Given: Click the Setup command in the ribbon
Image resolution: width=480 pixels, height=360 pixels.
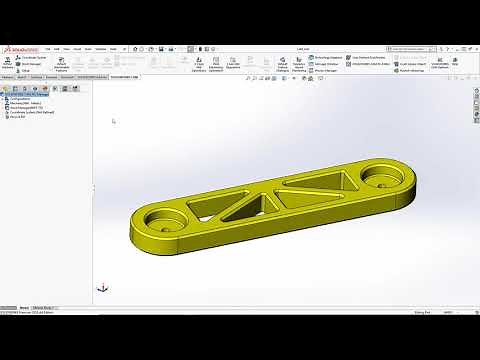Looking at the screenshot, I should click(23, 70).
